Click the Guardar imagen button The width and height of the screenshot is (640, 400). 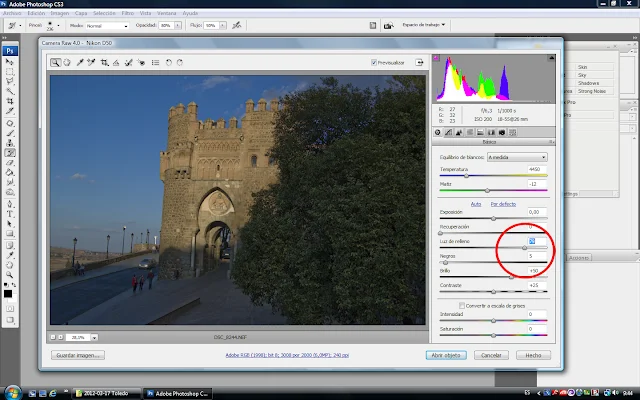click(x=79, y=355)
